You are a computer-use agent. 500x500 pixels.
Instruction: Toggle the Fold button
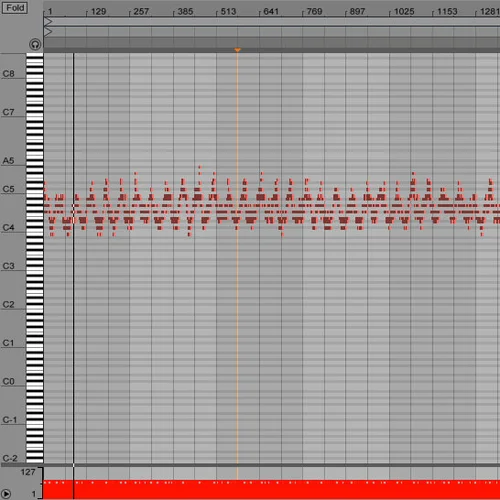15,8
